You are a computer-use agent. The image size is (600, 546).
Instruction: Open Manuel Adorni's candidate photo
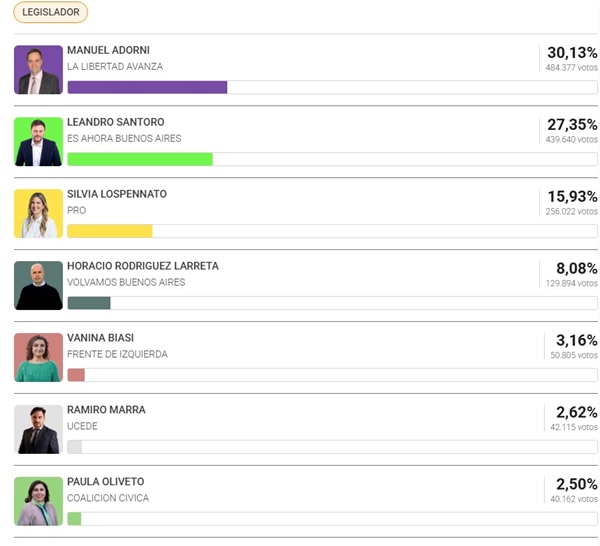(x=38, y=70)
